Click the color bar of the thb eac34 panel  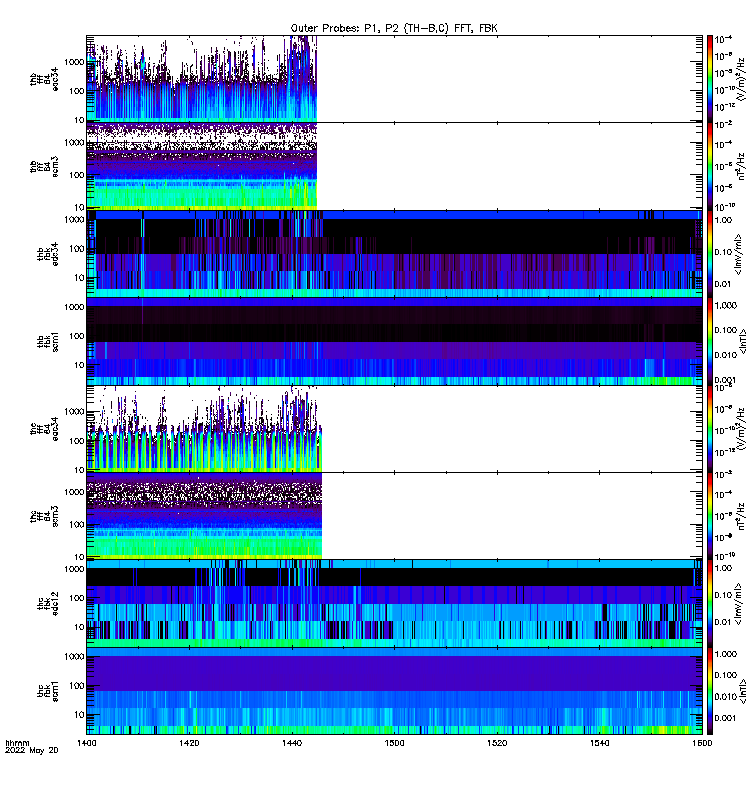tap(710, 79)
